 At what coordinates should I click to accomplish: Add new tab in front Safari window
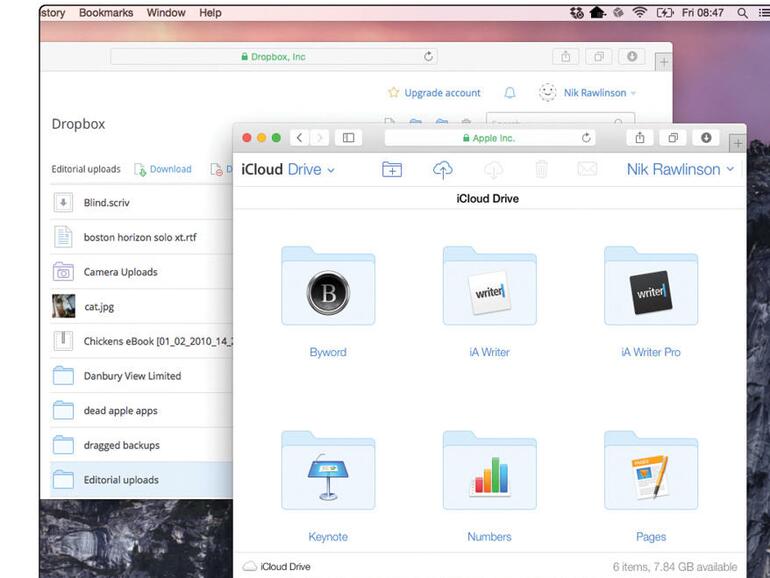pos(737,143)
